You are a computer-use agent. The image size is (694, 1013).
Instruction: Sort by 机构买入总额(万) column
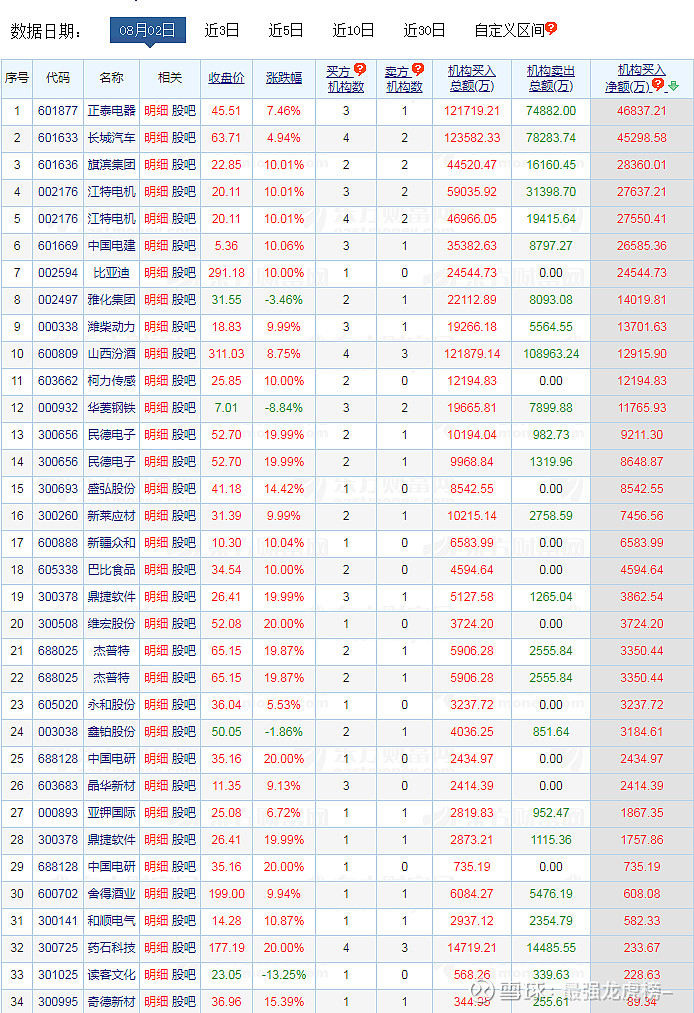472,79
